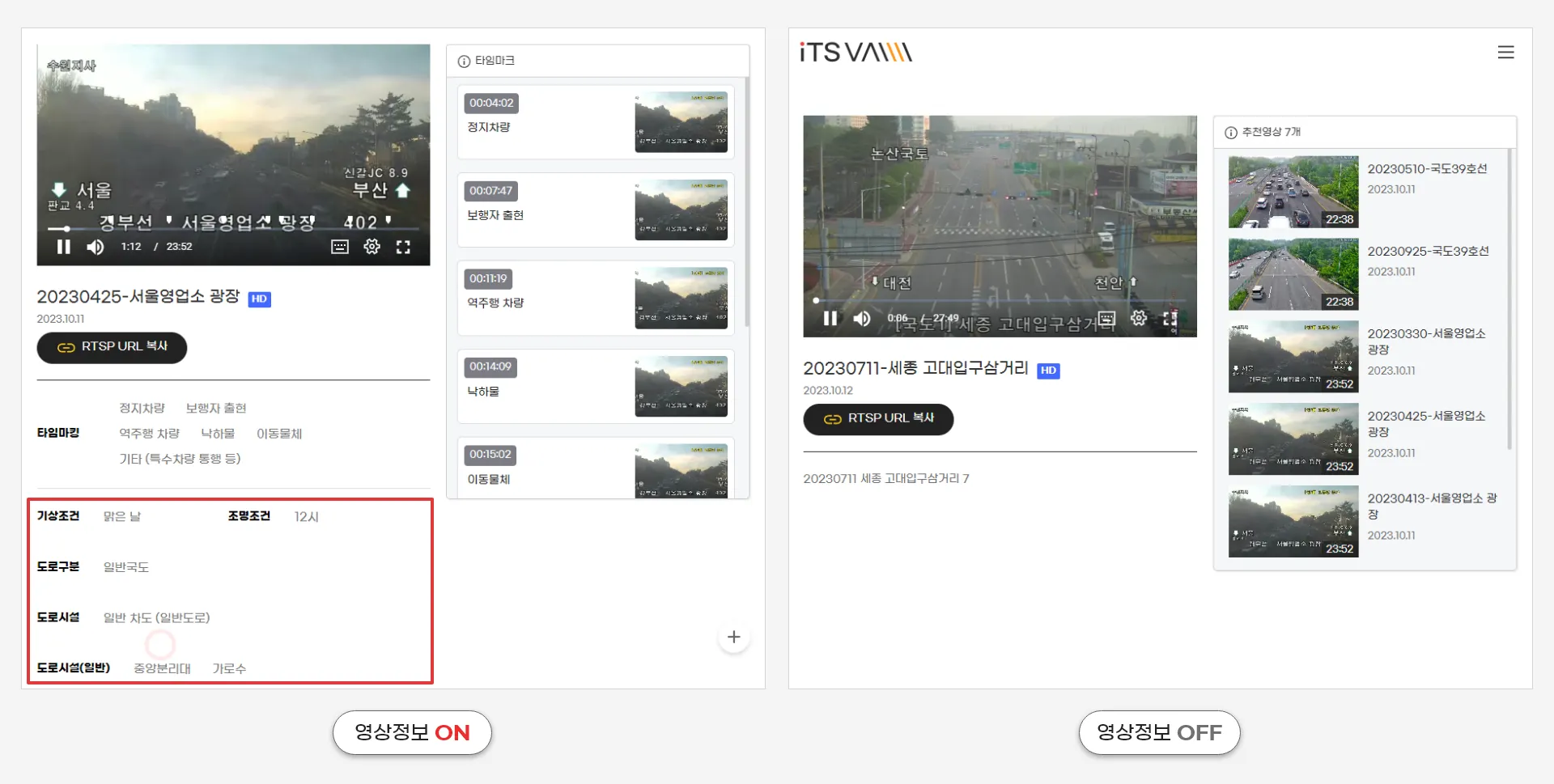Jump to the 00:07:47 timestamp badge
The height and width of the screenshot is (784, 1554).
tap(491, 191)
